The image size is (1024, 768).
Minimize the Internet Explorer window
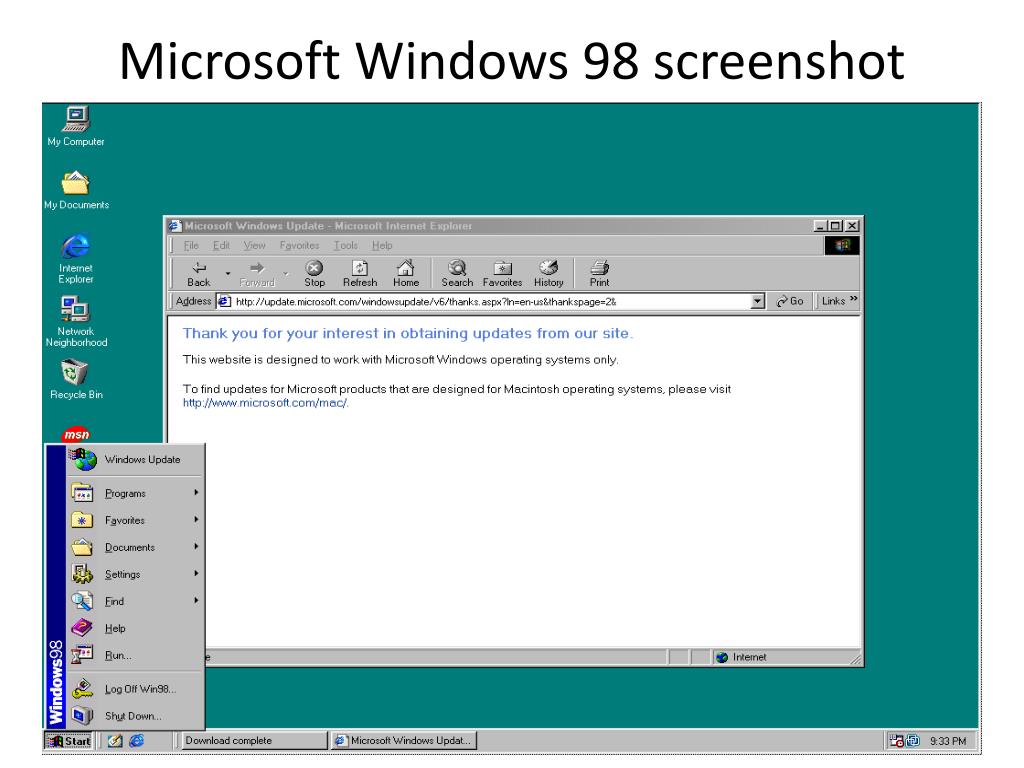tap(821, 226)
